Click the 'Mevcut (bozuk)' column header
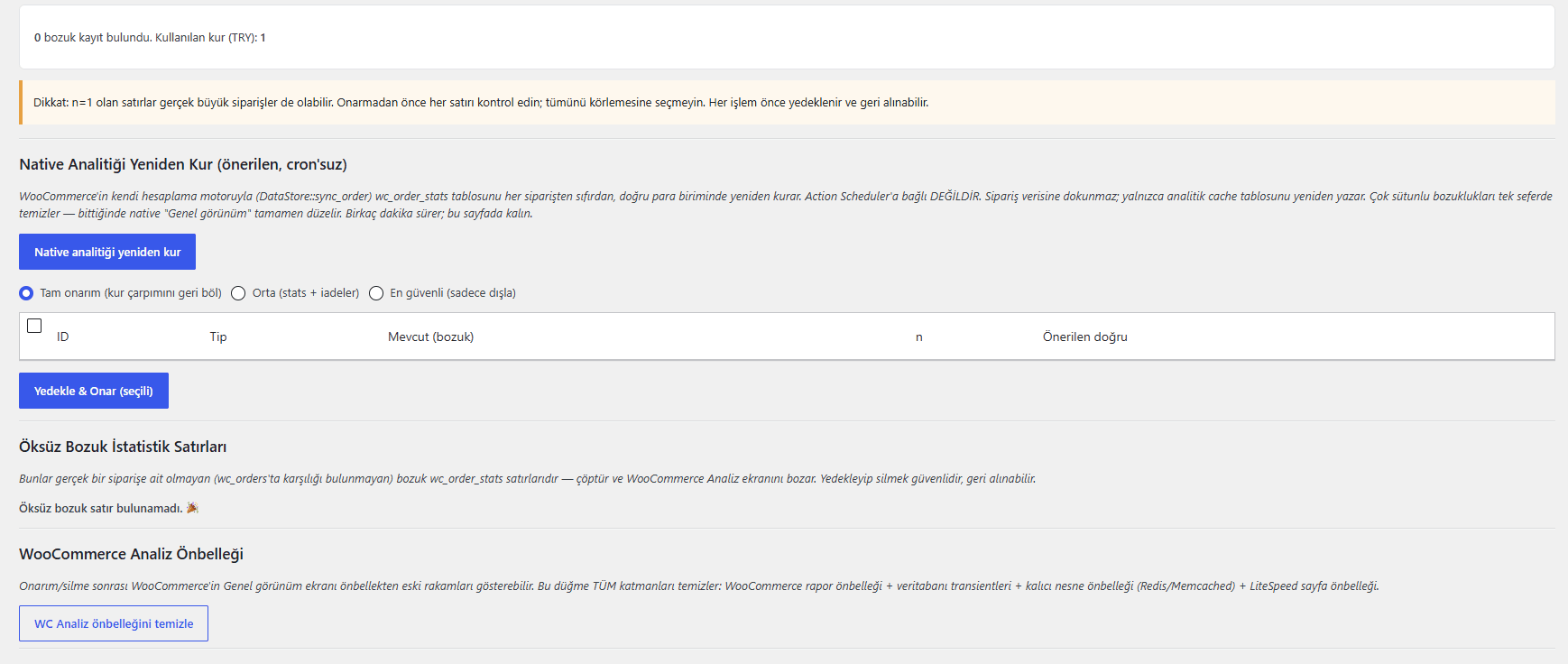This screenshot has width=1568, height=664. (x=430, y=337)
